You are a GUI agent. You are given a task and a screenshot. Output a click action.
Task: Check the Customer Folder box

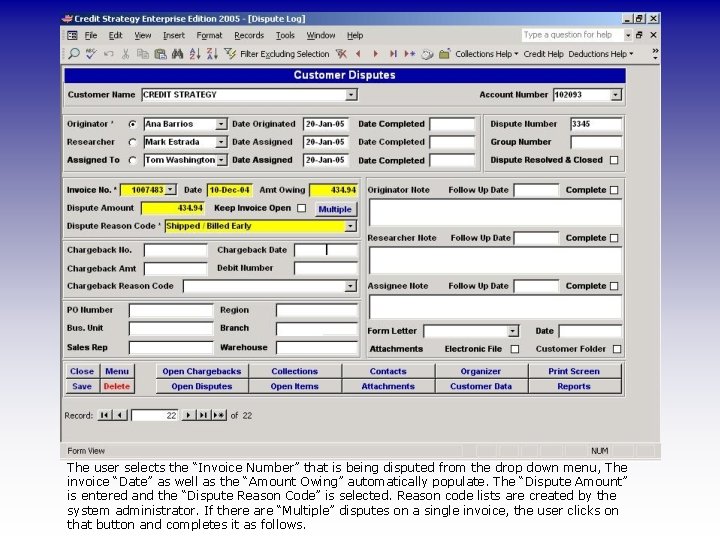click(617, 349)
